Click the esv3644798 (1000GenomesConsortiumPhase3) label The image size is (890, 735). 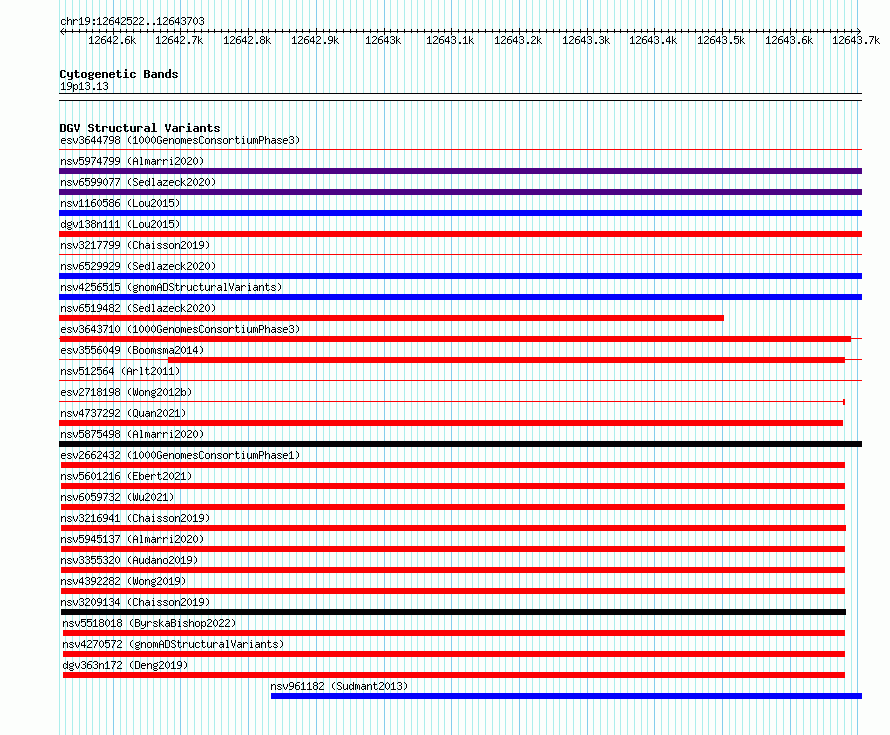(x=180, y=140)
